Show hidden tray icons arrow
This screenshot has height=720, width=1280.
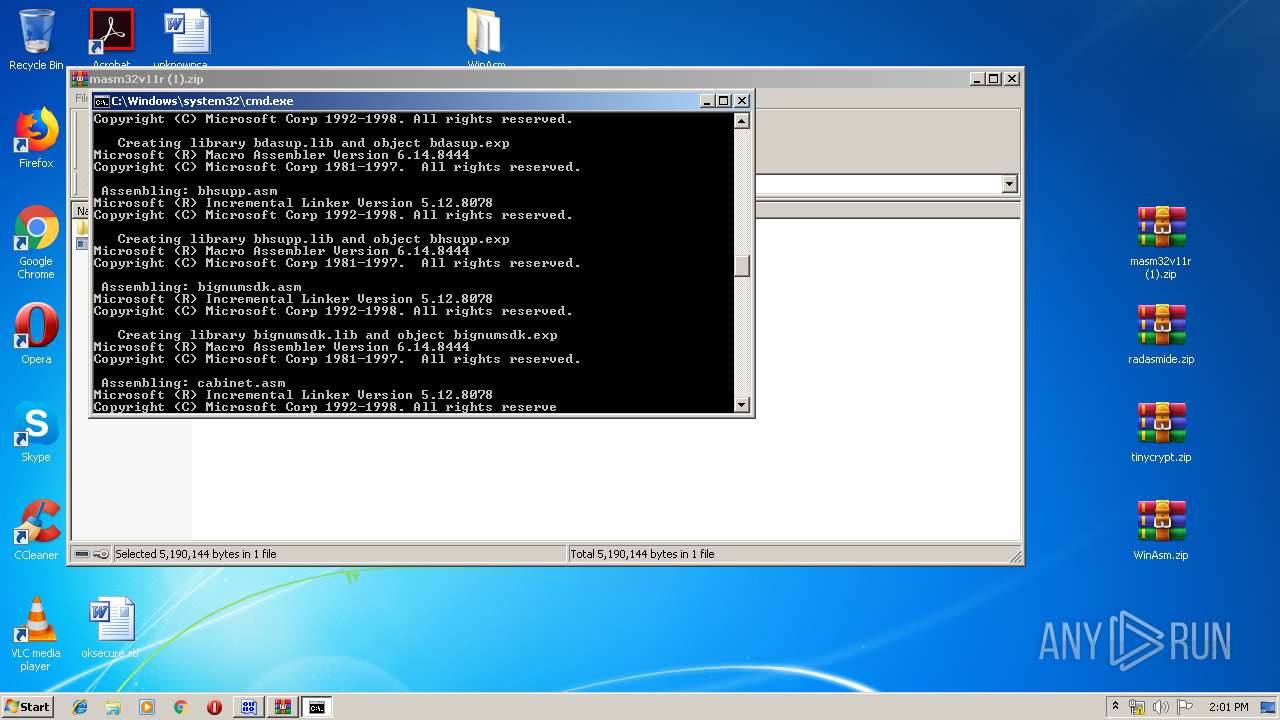point(1115,707)
